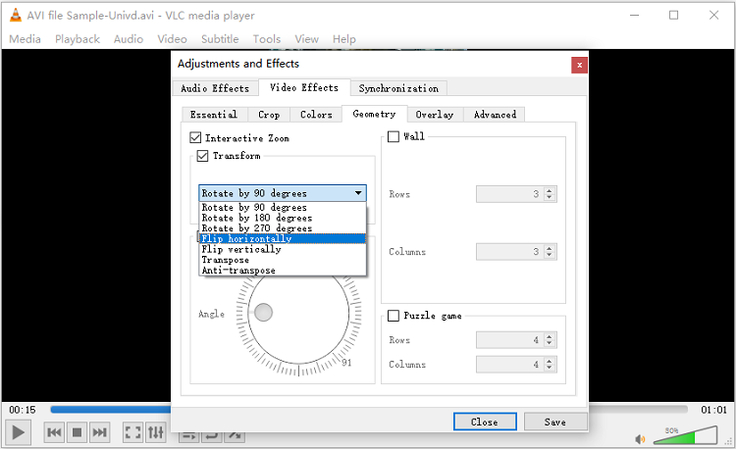Maximize the VLC window
Screen dimensions: 736x449
(x=674, y=15)
